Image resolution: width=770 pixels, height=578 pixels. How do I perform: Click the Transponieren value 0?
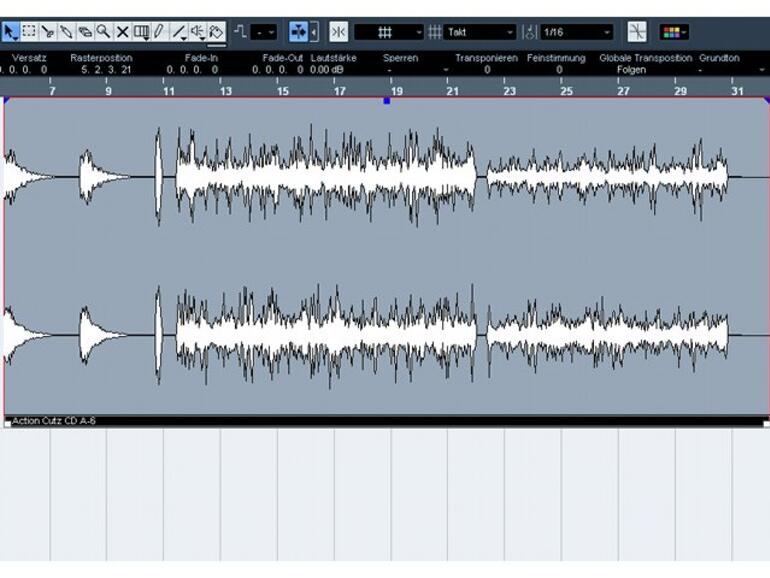point(487,70)
